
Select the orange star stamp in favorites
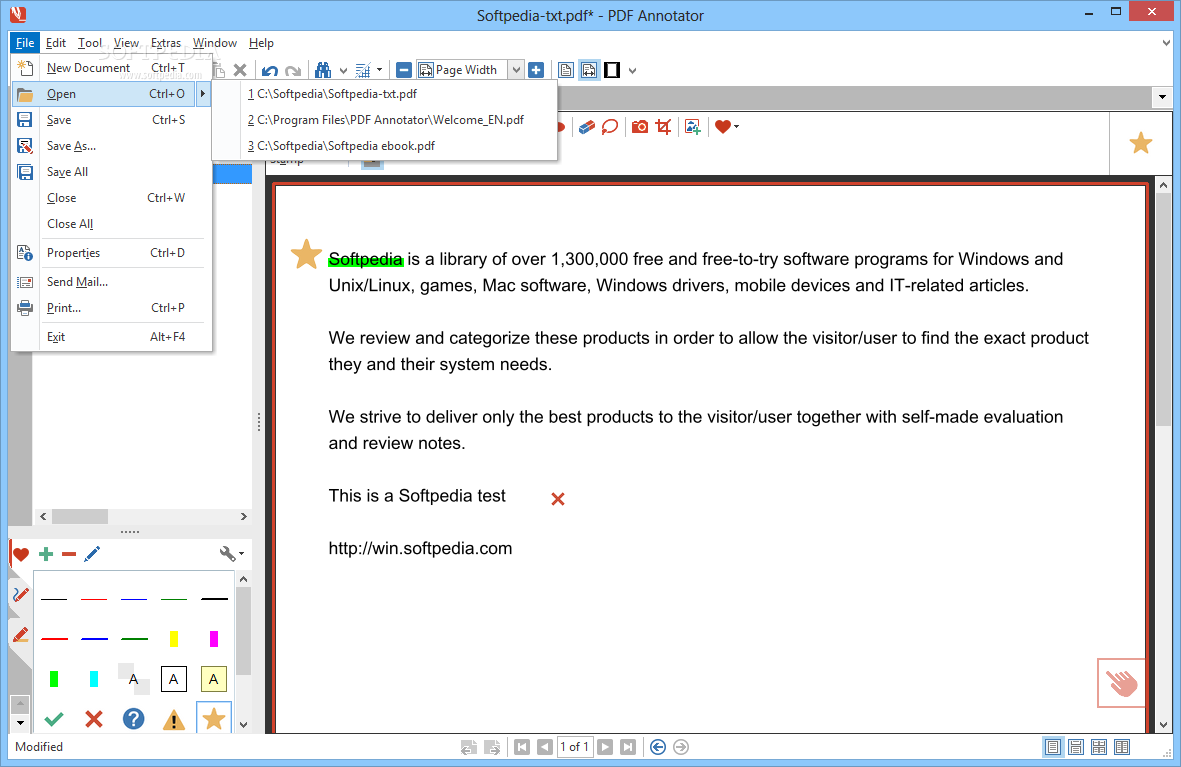click(214, 718)
